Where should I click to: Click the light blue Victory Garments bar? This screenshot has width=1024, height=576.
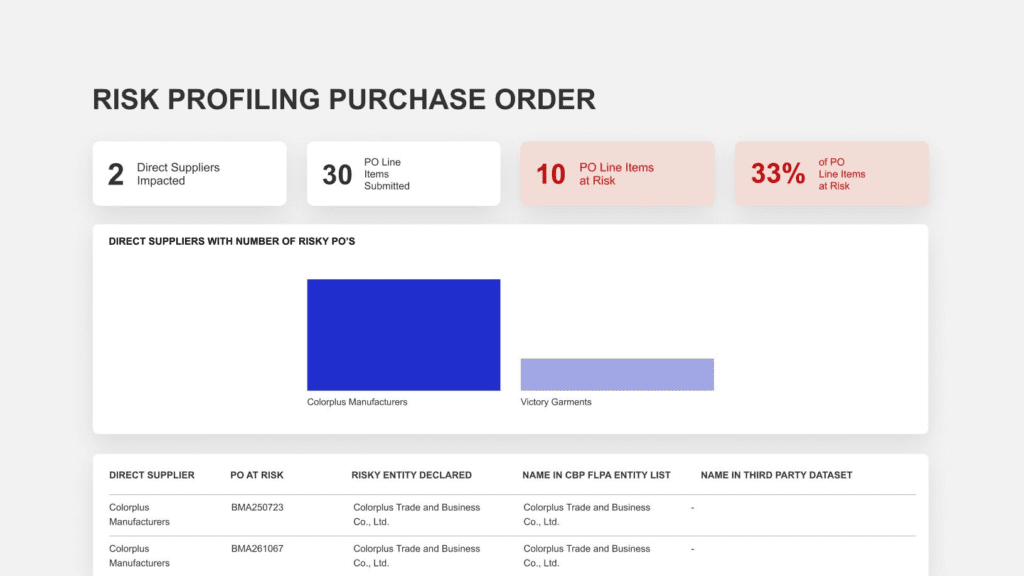pyautogui.click(x=617, y=374)
